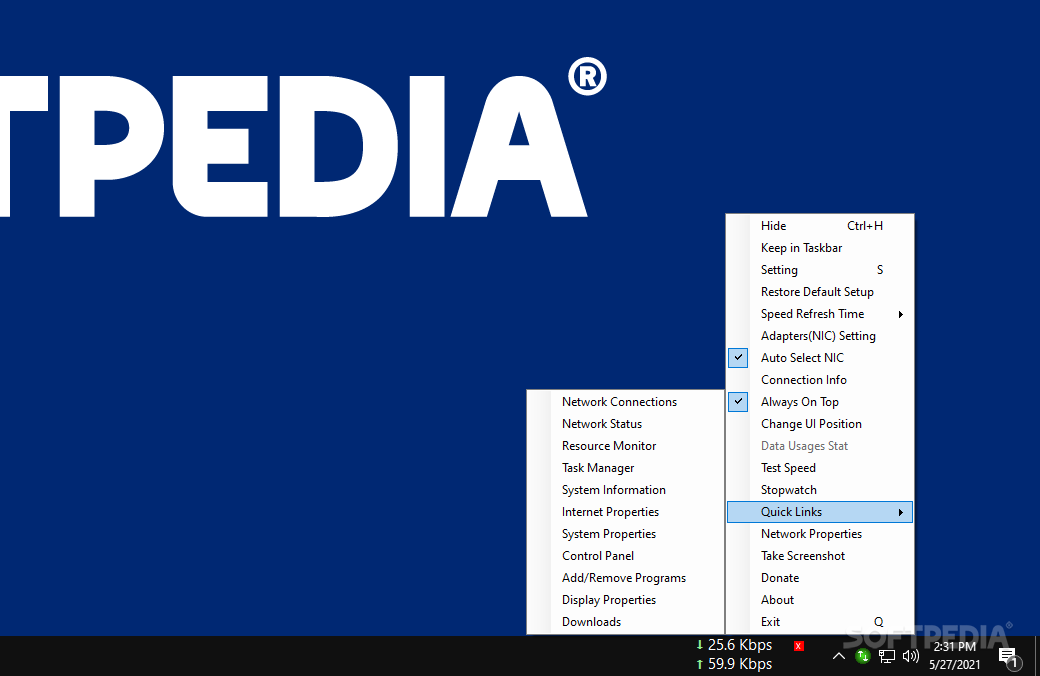Choose Restore Default Setup
The width and height of the screenshot is (1040, 676).
pos(820,291)
